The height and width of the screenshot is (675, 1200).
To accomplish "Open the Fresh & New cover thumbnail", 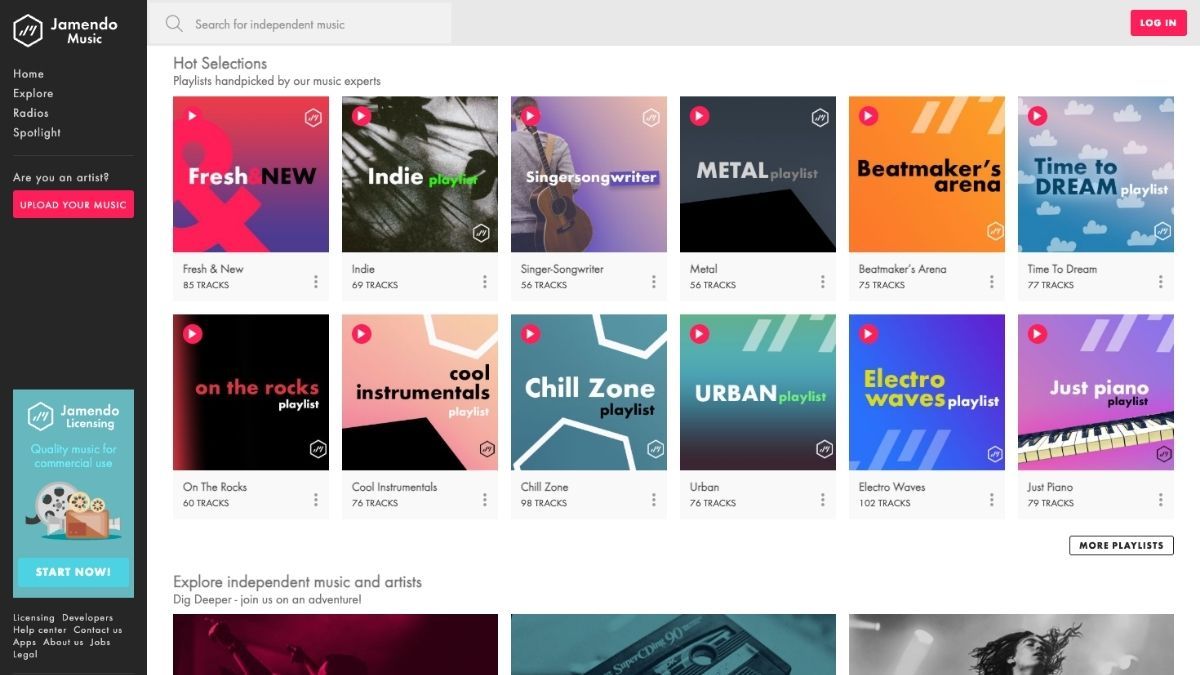I will (251, 174).
